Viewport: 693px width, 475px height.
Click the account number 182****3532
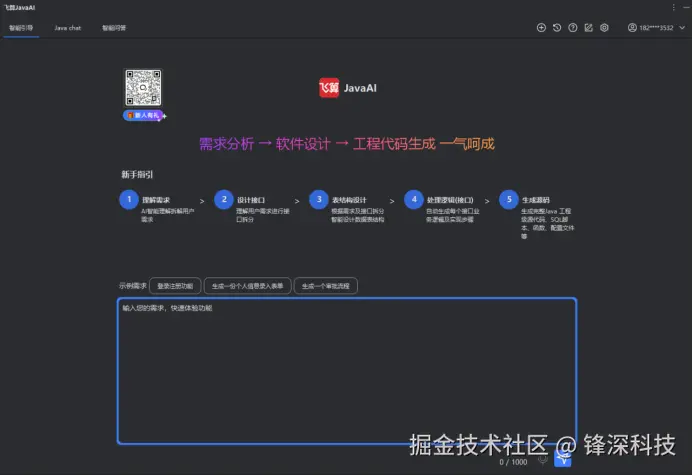pos(656,28)
